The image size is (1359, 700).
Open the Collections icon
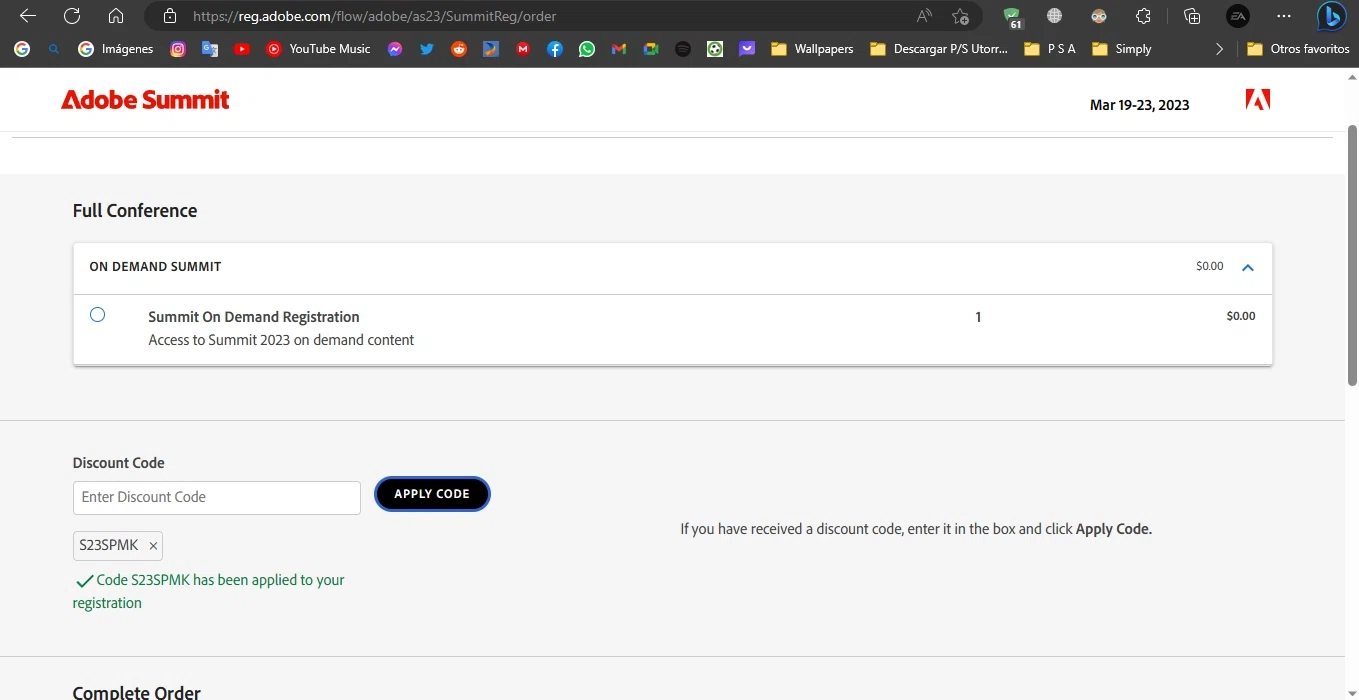[x=1191, y=16]
